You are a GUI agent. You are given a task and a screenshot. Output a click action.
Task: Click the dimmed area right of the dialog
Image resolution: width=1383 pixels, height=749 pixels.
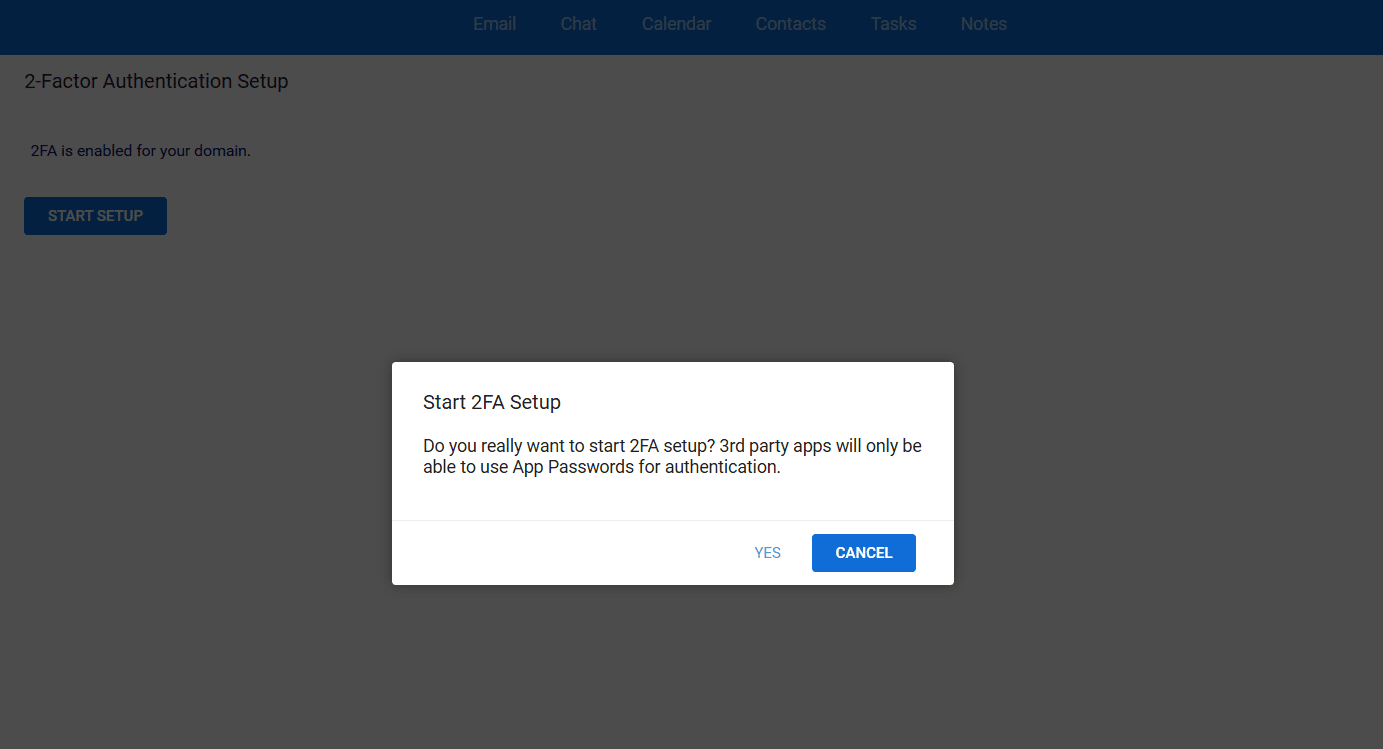1160,470
